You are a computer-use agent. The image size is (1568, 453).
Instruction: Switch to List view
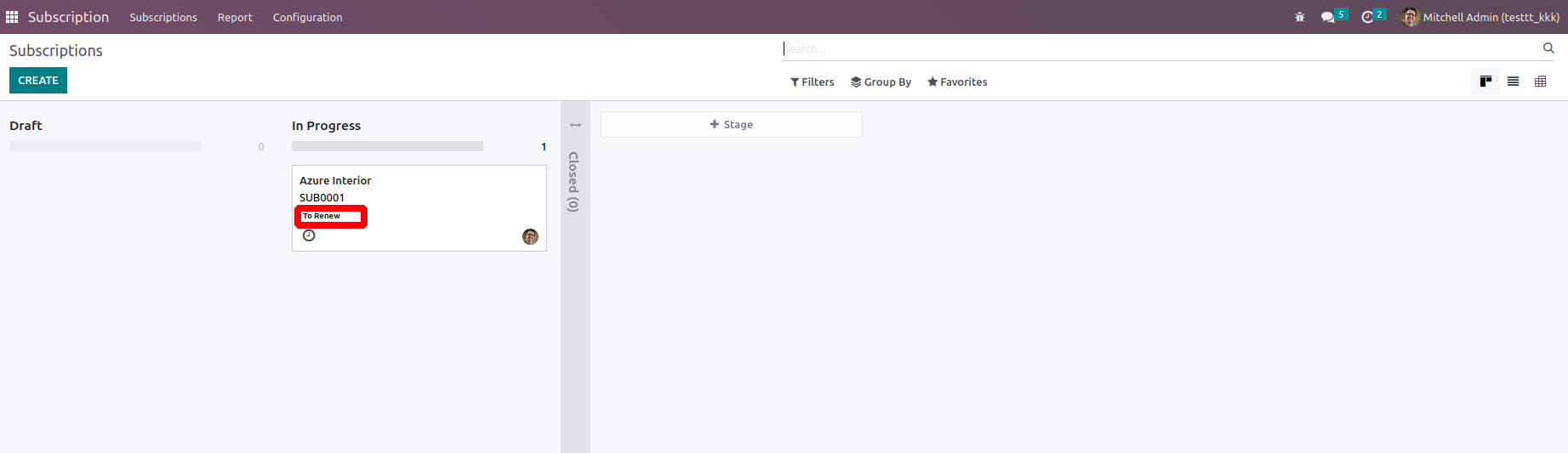coord(1513,82)
